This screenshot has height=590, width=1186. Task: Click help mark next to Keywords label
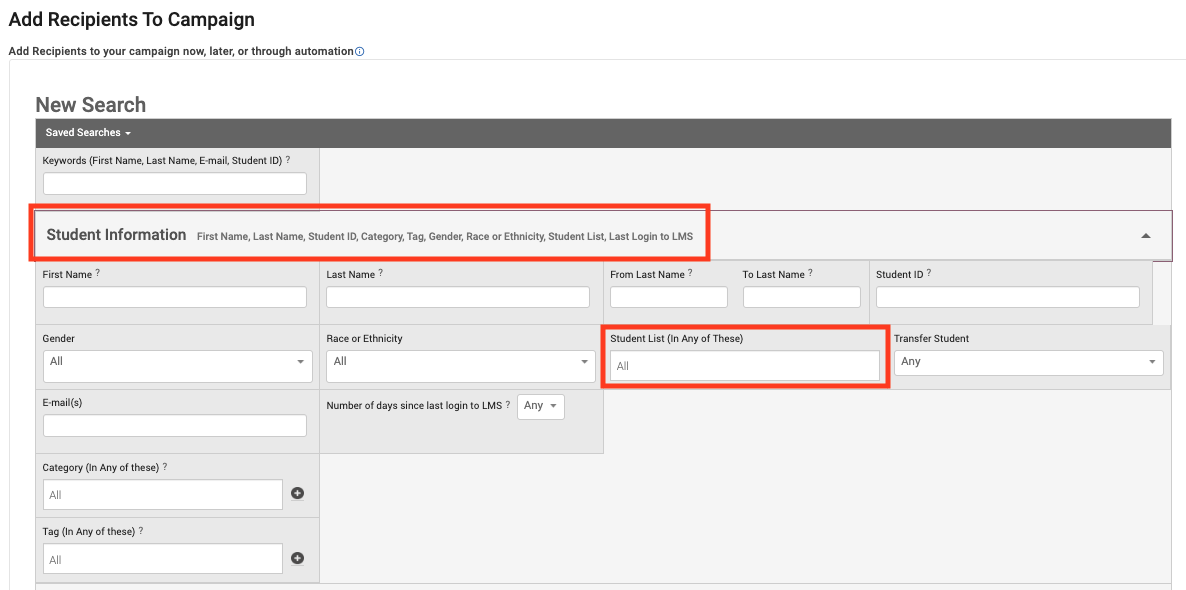[x=288, y=160]
